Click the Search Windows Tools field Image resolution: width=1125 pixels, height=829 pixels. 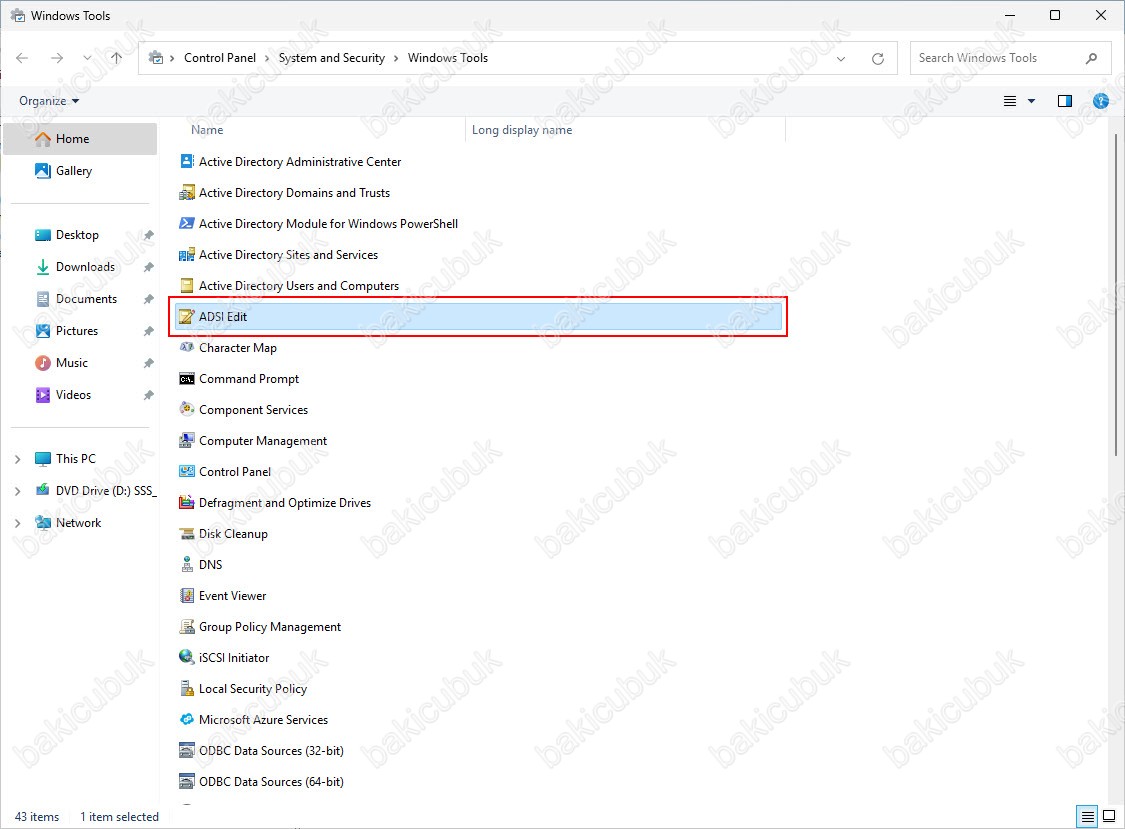tap(1010, 58)
